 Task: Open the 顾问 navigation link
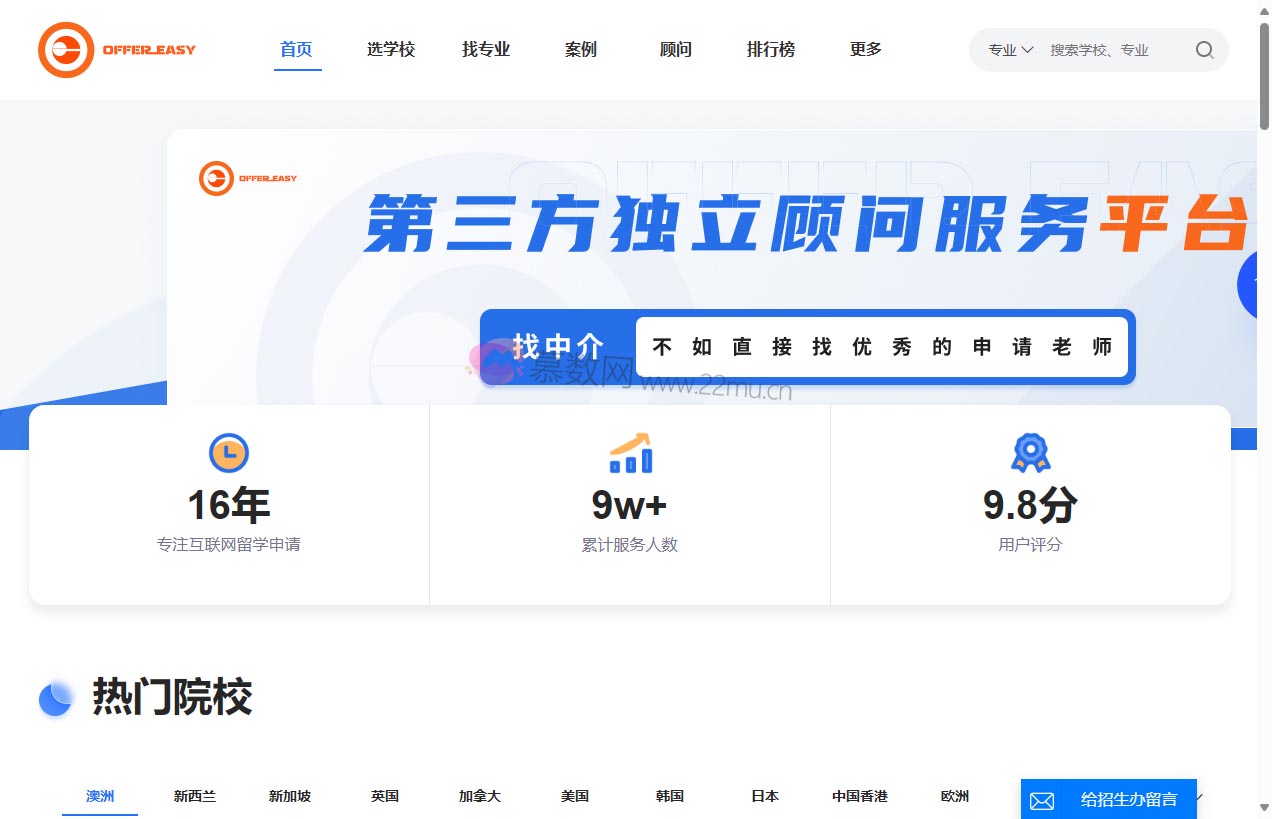point(675,49)
